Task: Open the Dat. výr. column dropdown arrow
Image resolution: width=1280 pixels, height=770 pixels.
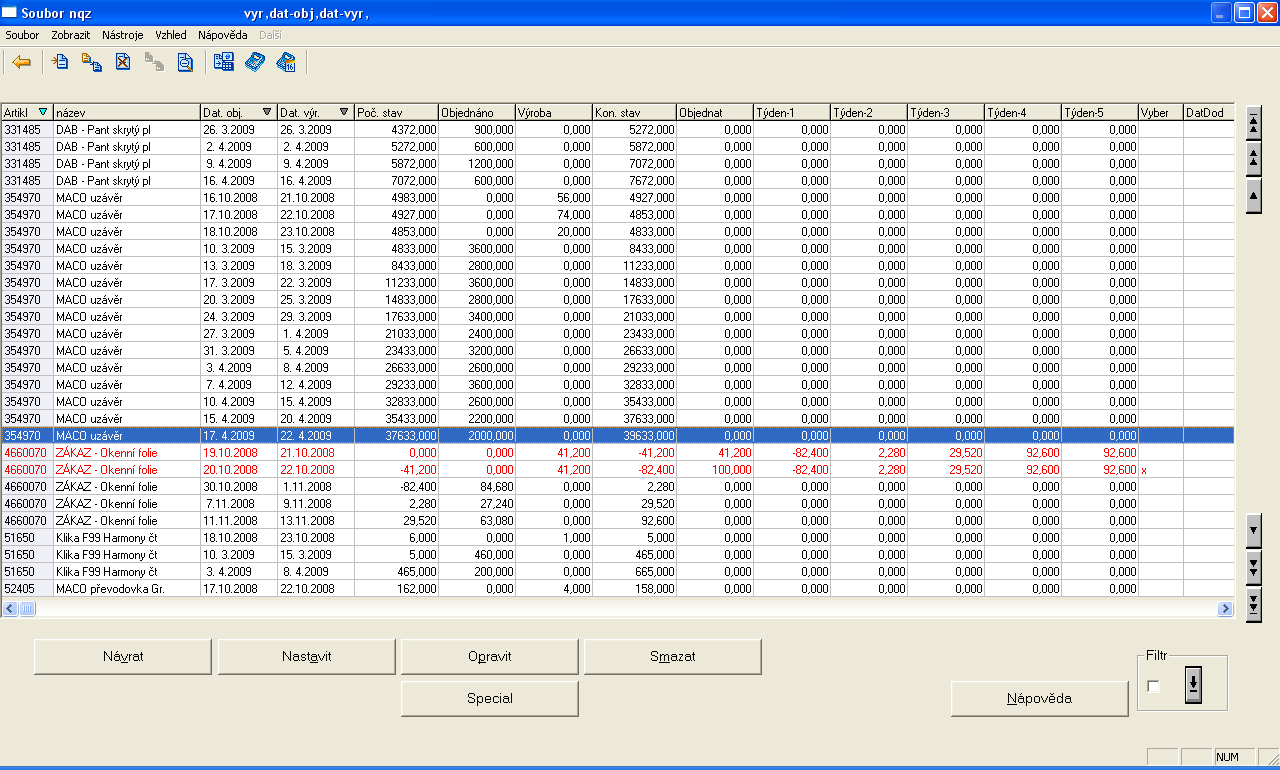Action: pyautogui.click(x=344, y=112)
